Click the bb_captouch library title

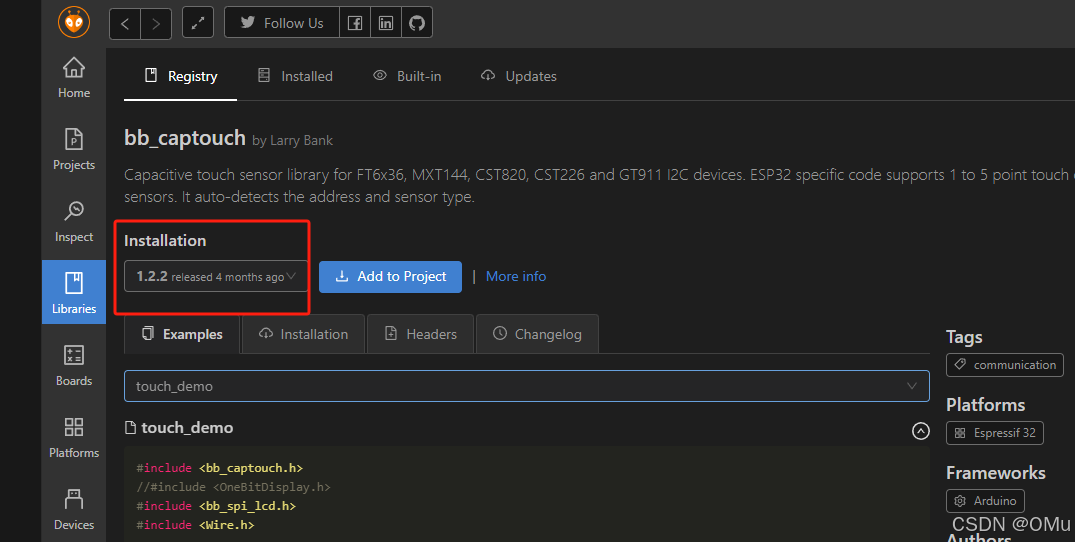[184, 138]
